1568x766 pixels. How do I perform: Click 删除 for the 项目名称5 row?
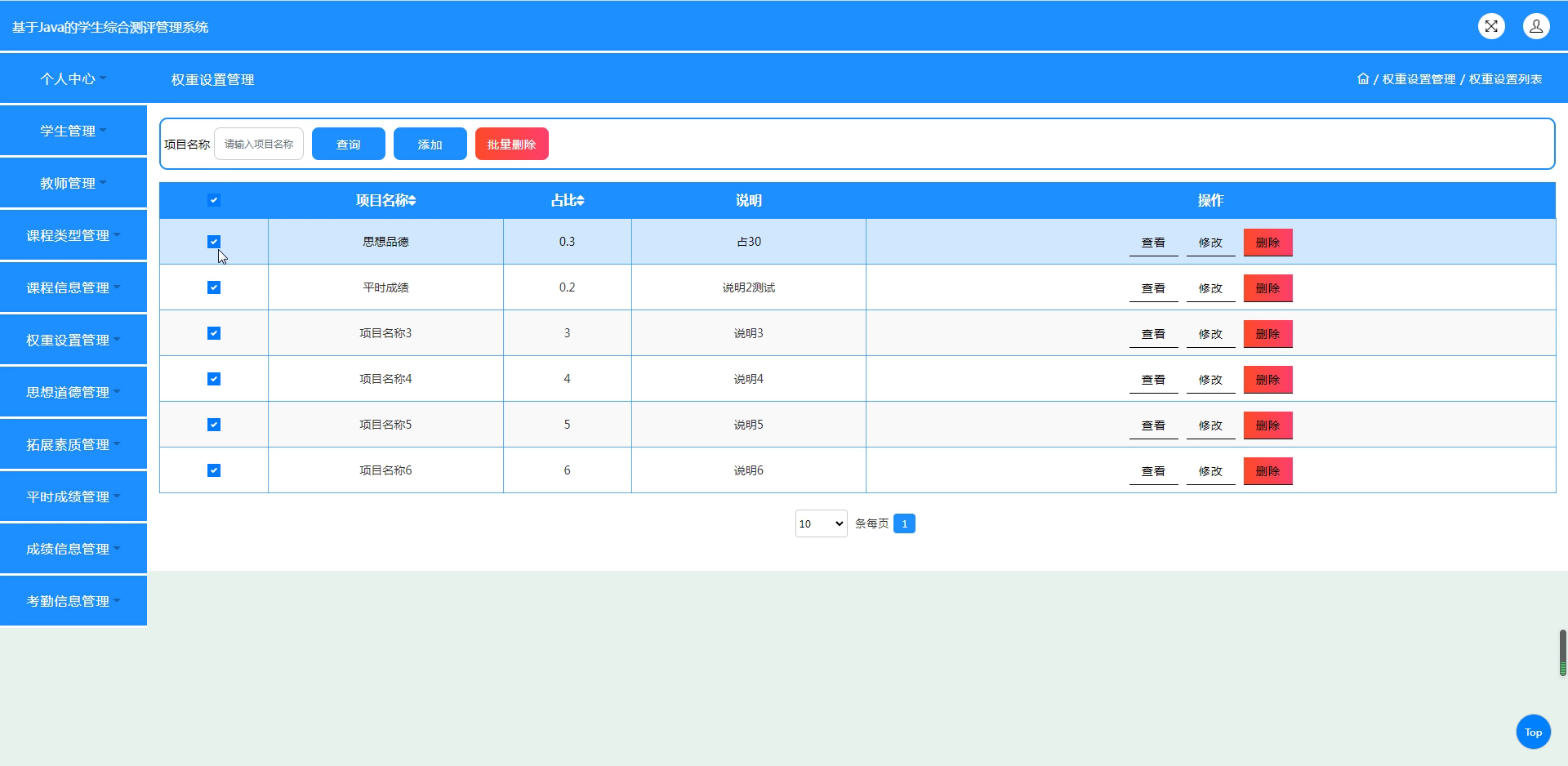coord(1267,425)
